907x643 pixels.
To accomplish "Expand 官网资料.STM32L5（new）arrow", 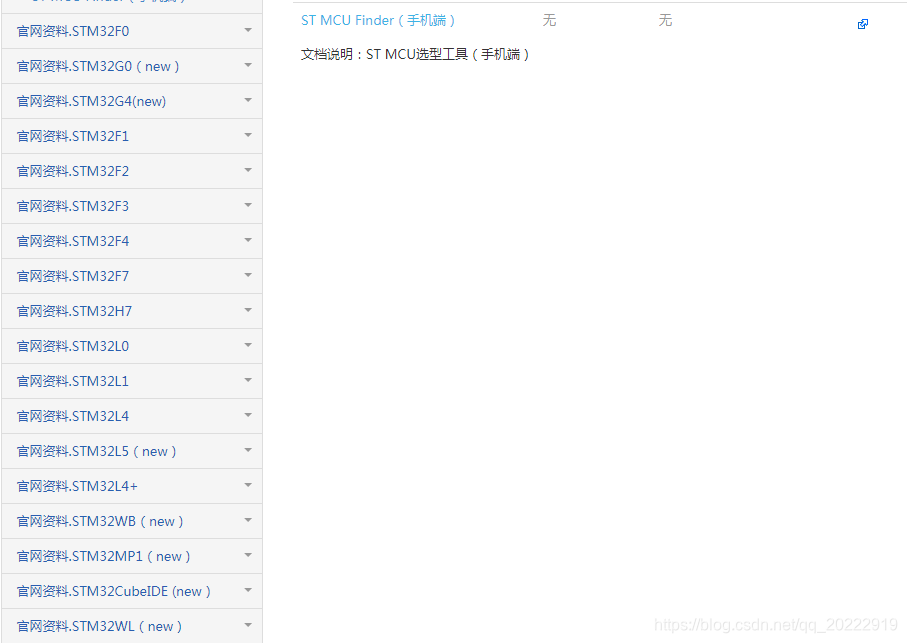I will click(248, 450).
